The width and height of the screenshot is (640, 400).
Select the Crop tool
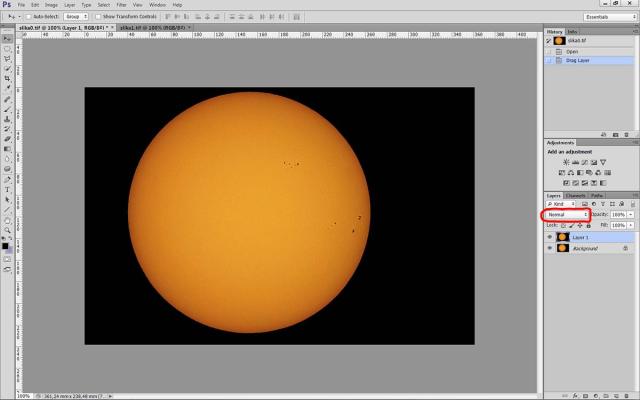tap(7, 78)
